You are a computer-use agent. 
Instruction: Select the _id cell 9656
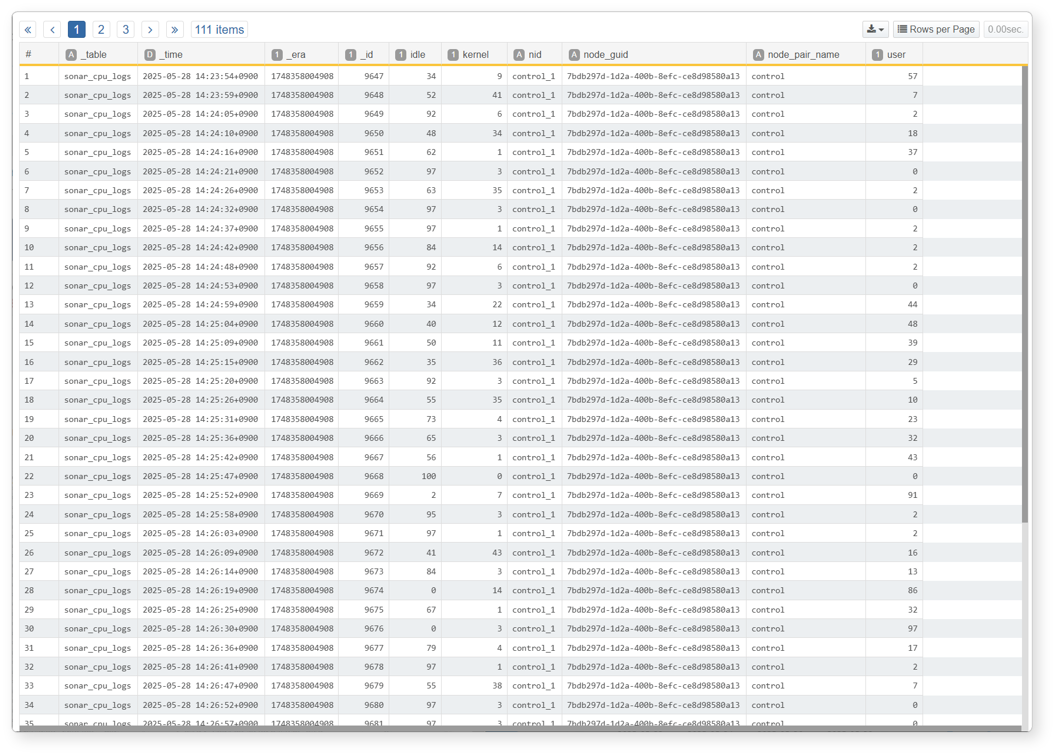tap(364, 248)
